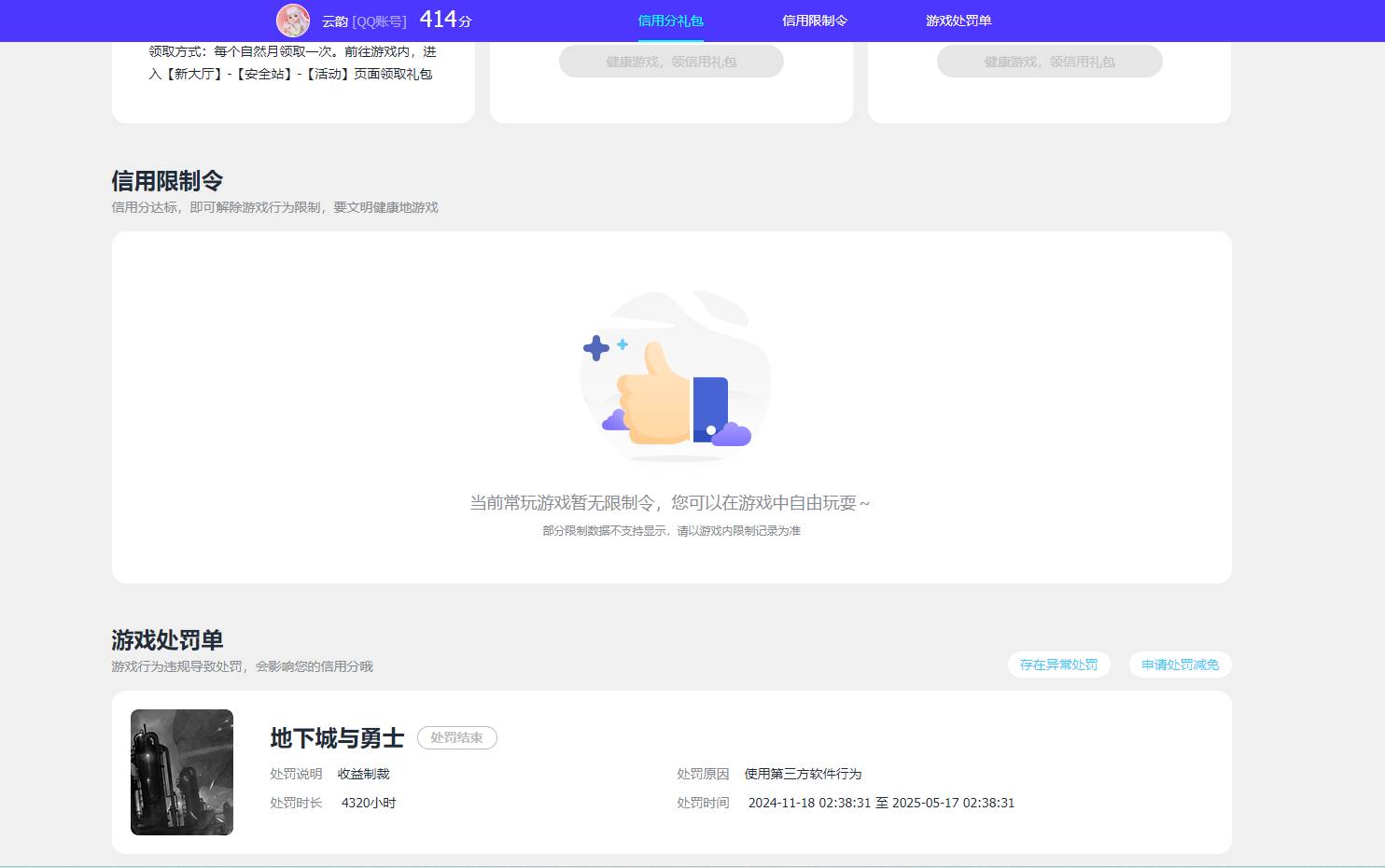Open the 地下城与勇士 game title link
Screen dimensions: 1385x868
click(336, 737)
